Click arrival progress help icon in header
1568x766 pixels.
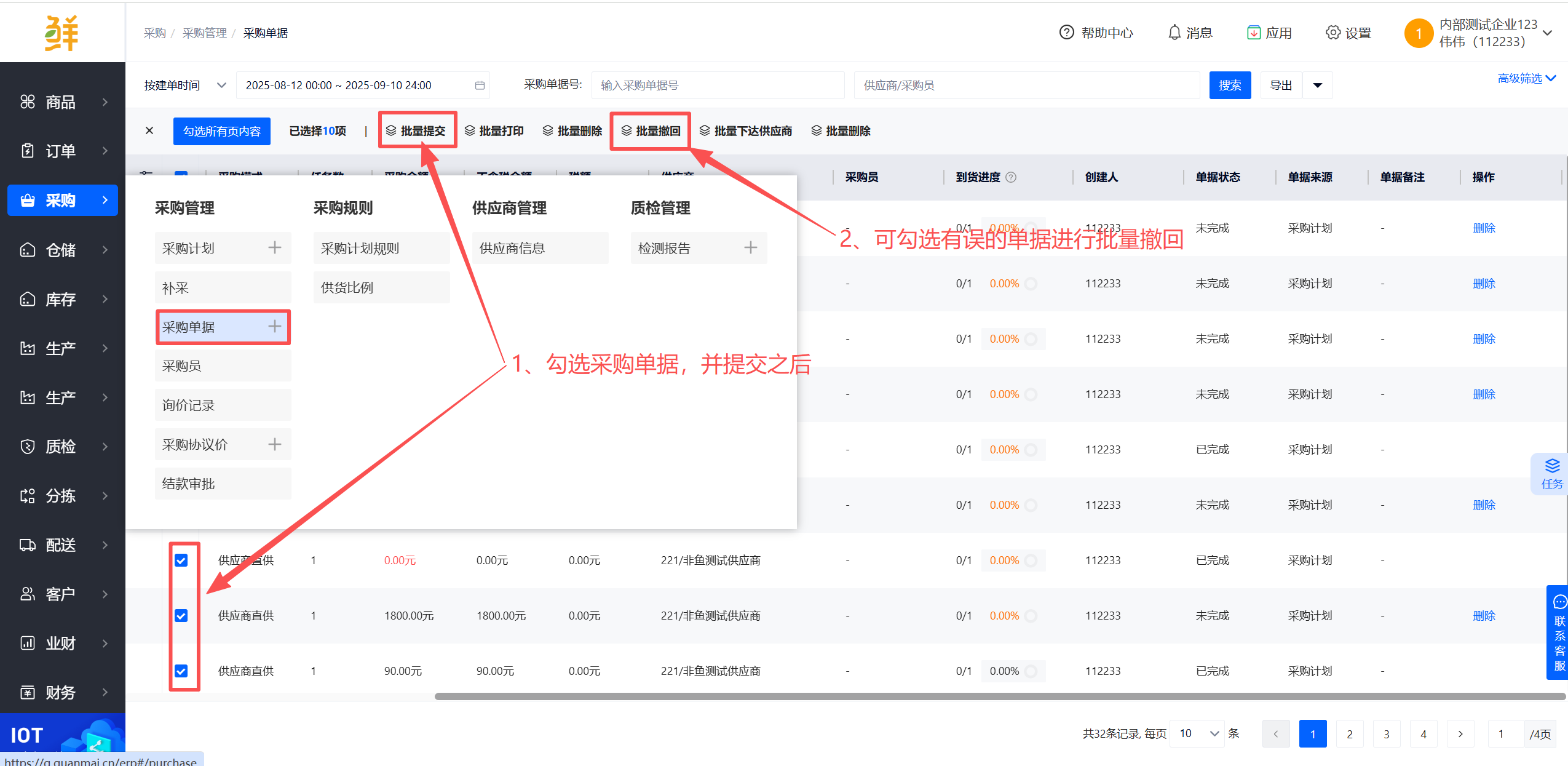pos(1011,177)
